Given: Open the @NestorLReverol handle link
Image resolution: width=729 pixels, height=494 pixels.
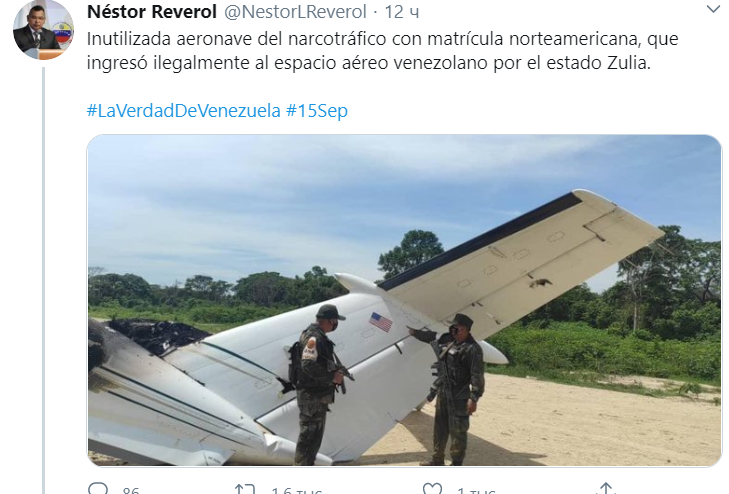Looking at the screenshot, I should tap(296, 12).
